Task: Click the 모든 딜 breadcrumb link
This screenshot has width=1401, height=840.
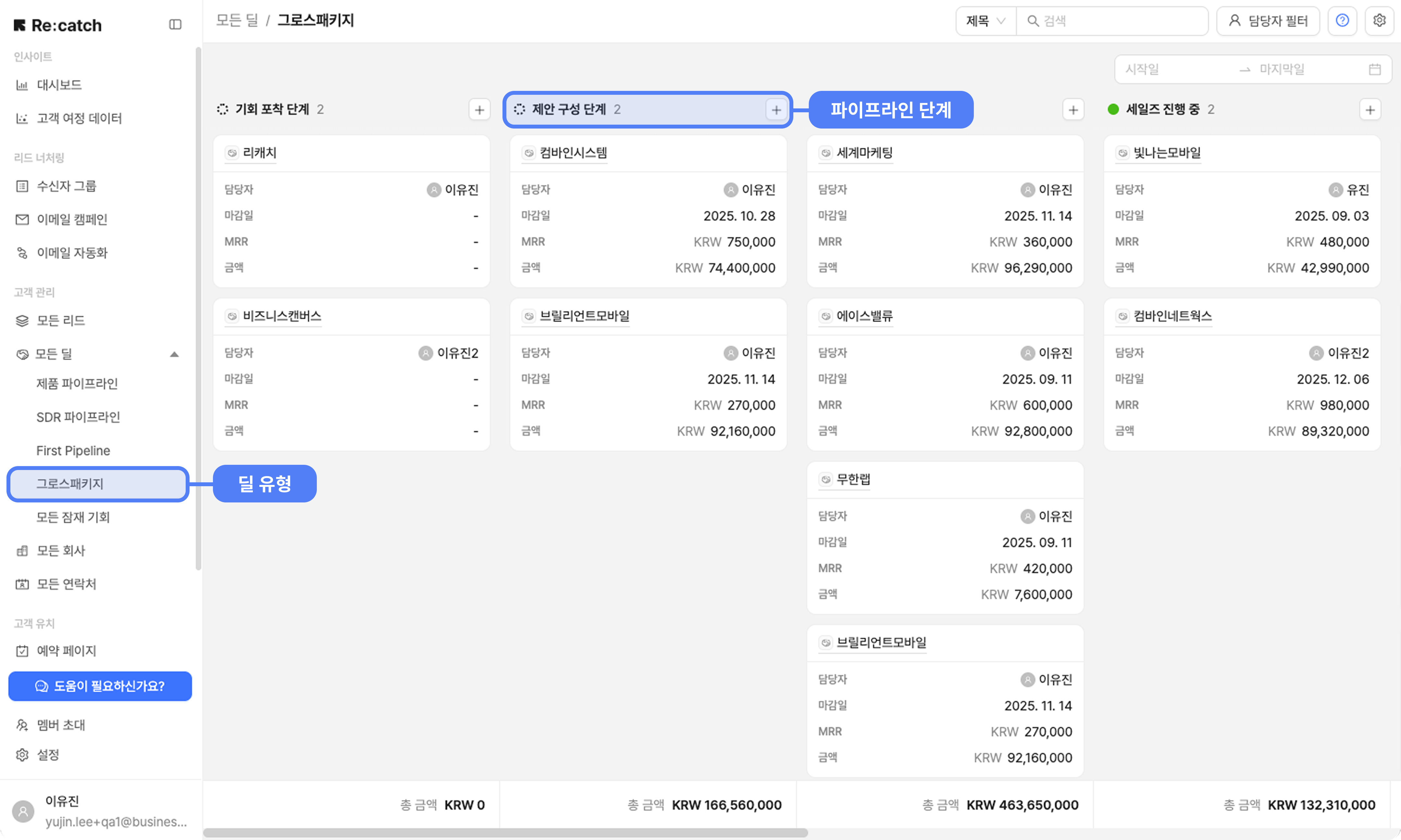Action: tap(237, 21)
